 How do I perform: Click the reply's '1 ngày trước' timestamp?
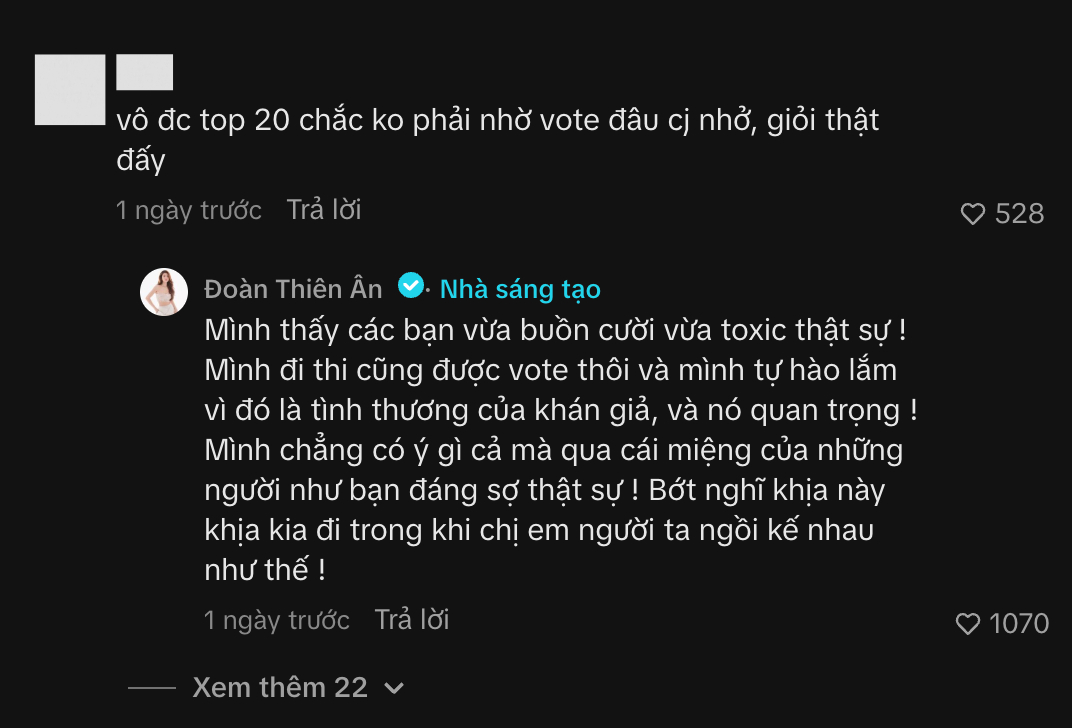pyautogui.click(x=277, y=621)
